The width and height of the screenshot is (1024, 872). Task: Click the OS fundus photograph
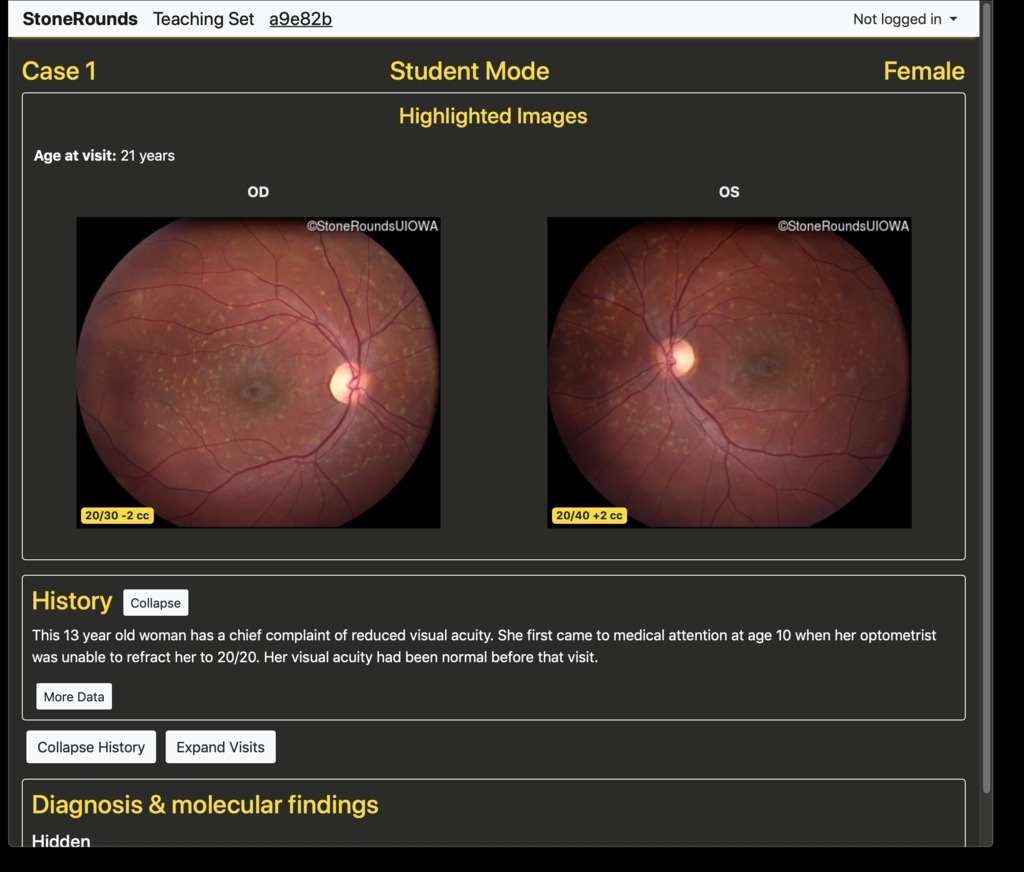729,373
